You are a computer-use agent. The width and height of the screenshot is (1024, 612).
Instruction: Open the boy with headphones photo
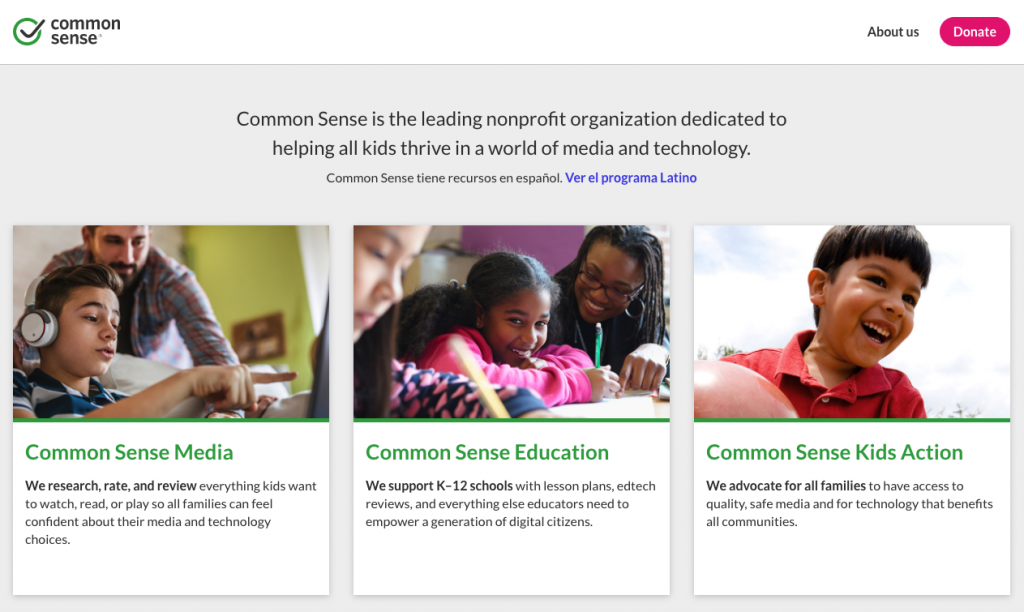coord(171,321)
